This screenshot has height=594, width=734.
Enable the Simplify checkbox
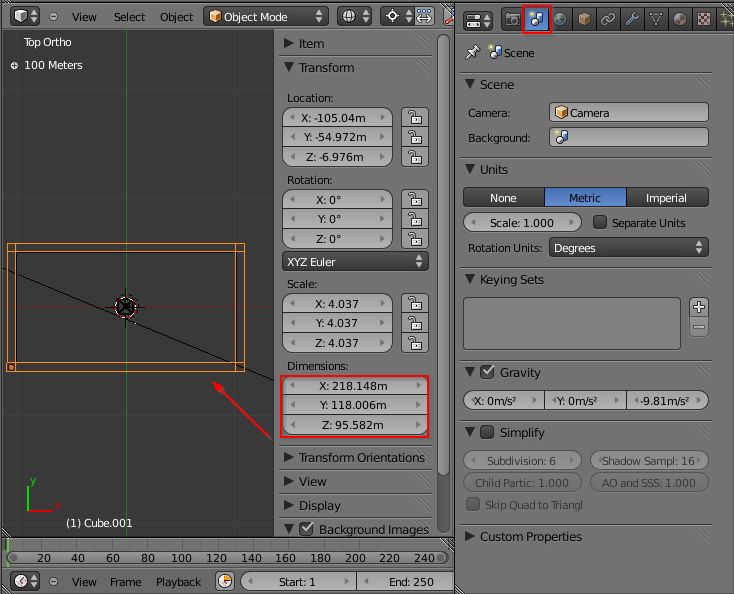(487, 432)
